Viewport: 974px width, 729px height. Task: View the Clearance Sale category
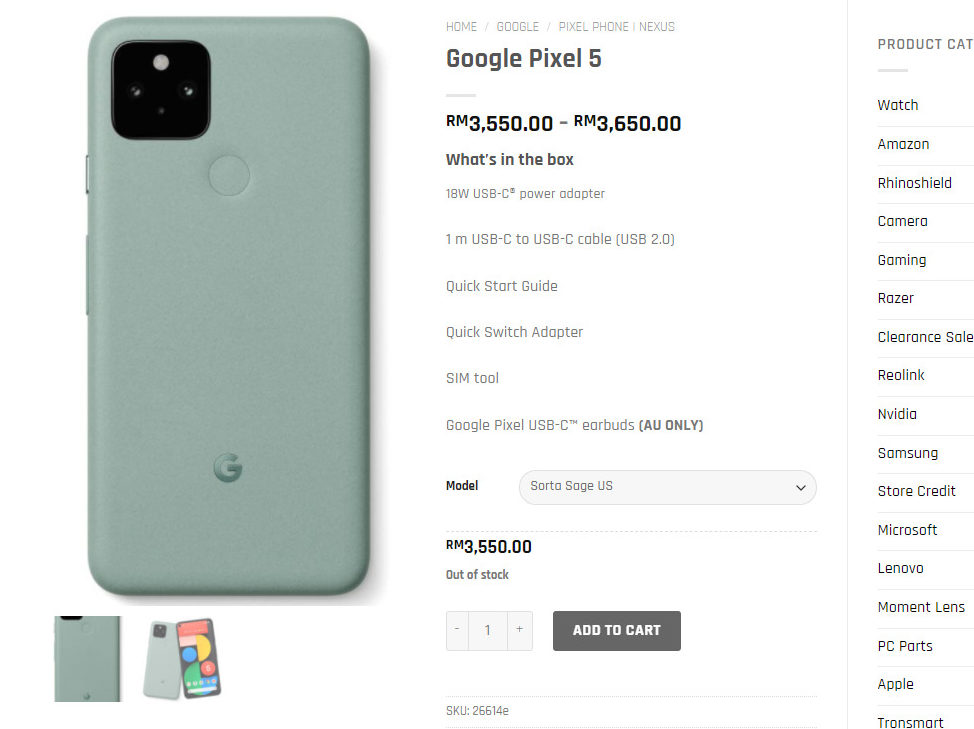pos(924,337)
